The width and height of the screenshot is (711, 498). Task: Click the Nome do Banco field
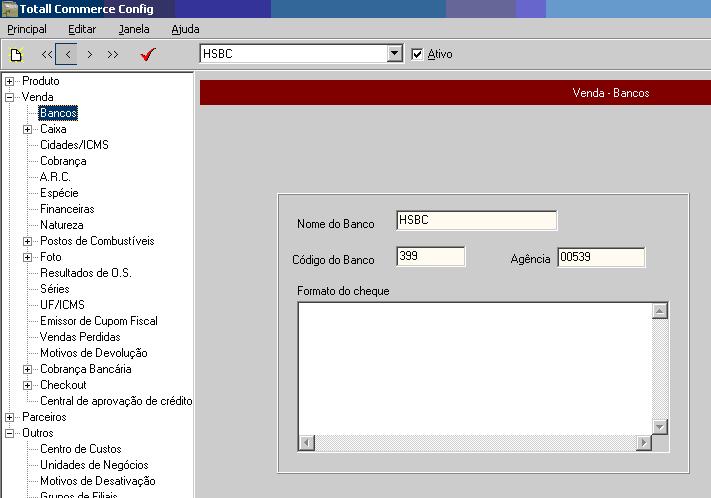coord(476,221)
